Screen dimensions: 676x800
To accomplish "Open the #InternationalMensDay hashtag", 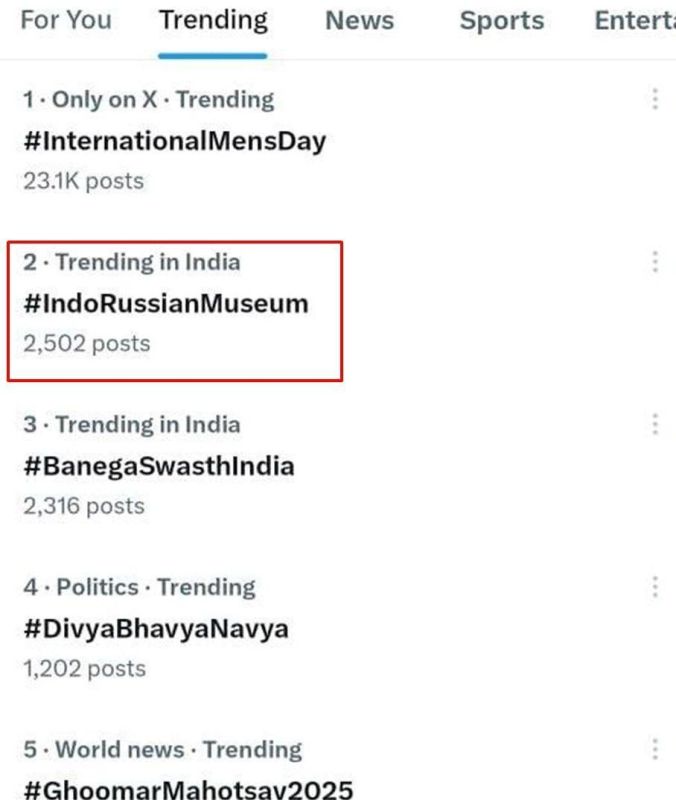I will click(x=175, y=141).
